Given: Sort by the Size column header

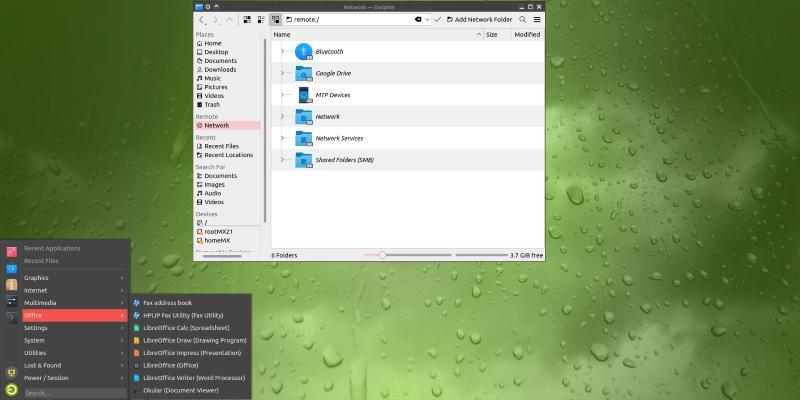Looking at the screenshot, I should click(x=497, y=35).
